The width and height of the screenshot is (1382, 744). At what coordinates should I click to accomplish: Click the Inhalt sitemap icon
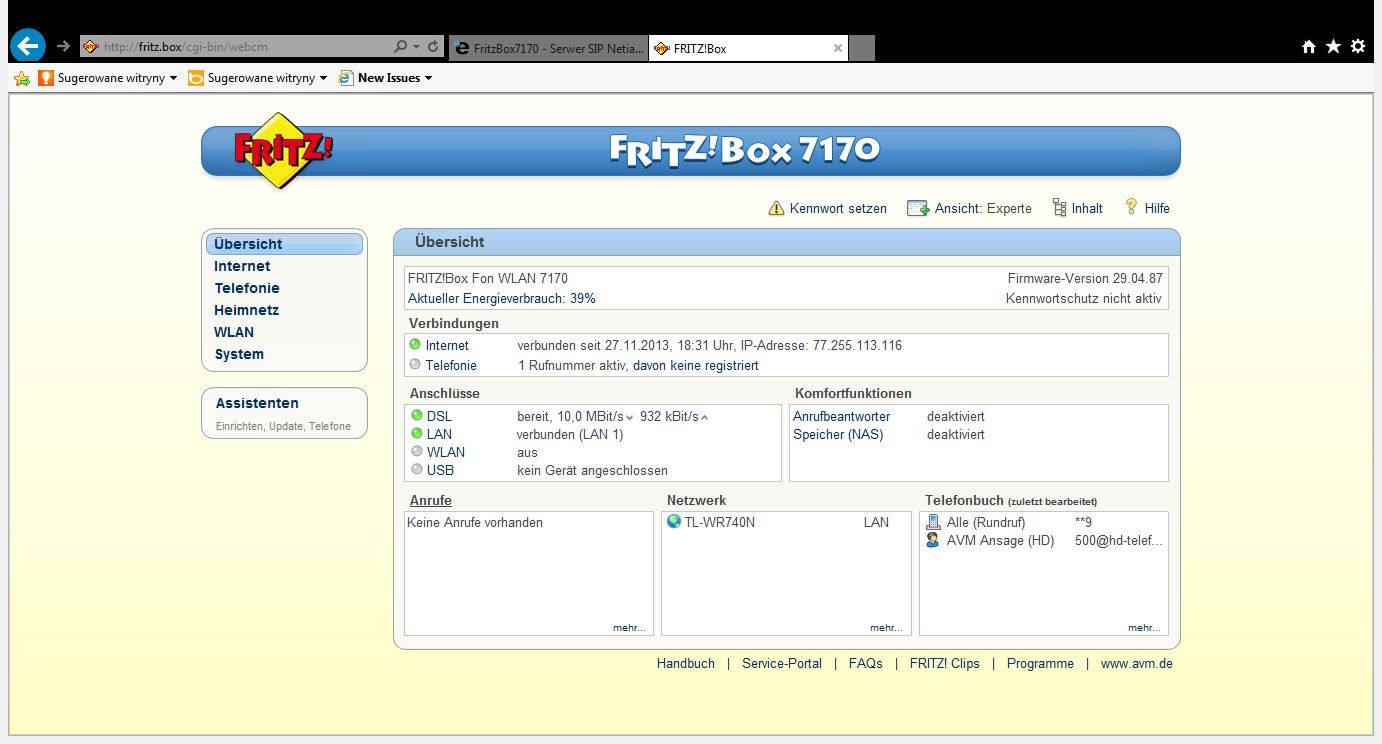(x=1060, y=208)
